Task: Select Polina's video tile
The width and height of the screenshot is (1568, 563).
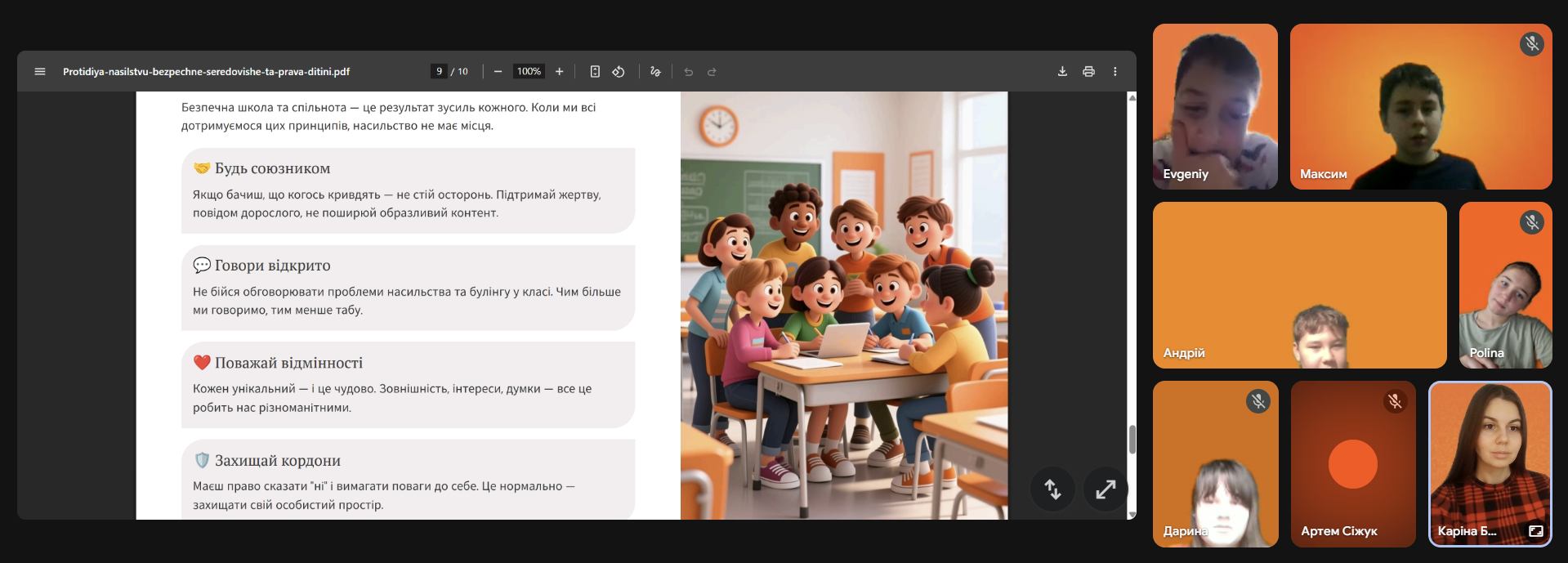Action: point(1505,285)
